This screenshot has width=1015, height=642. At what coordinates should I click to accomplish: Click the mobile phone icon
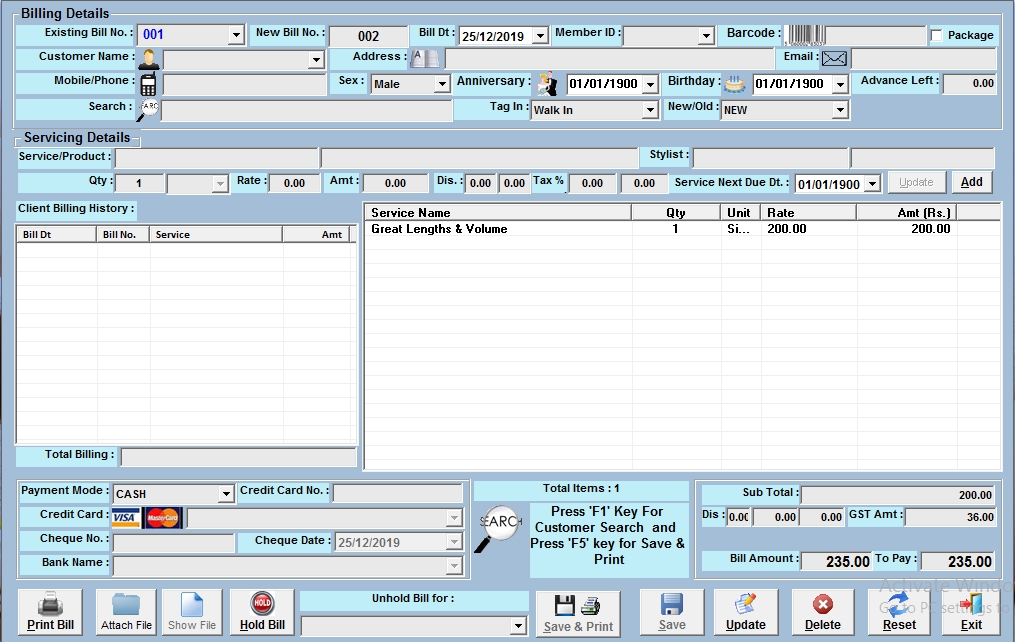tap(148, 84)
